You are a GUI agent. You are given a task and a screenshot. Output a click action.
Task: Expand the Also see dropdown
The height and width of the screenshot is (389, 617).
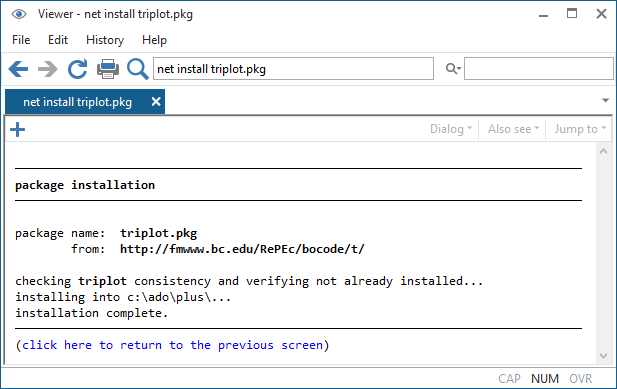tap(513, 129)
